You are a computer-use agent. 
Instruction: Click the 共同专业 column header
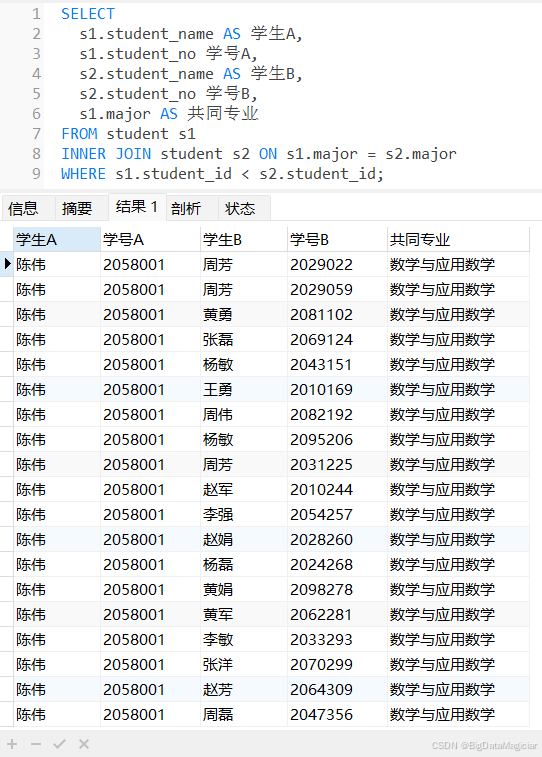459,239
